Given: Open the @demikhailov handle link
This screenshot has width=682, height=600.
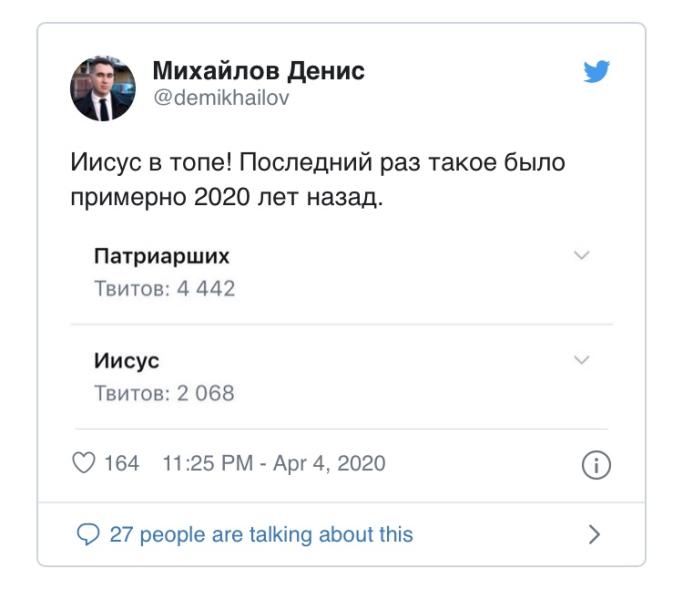Looking at the screenshot, I should 220,98.
